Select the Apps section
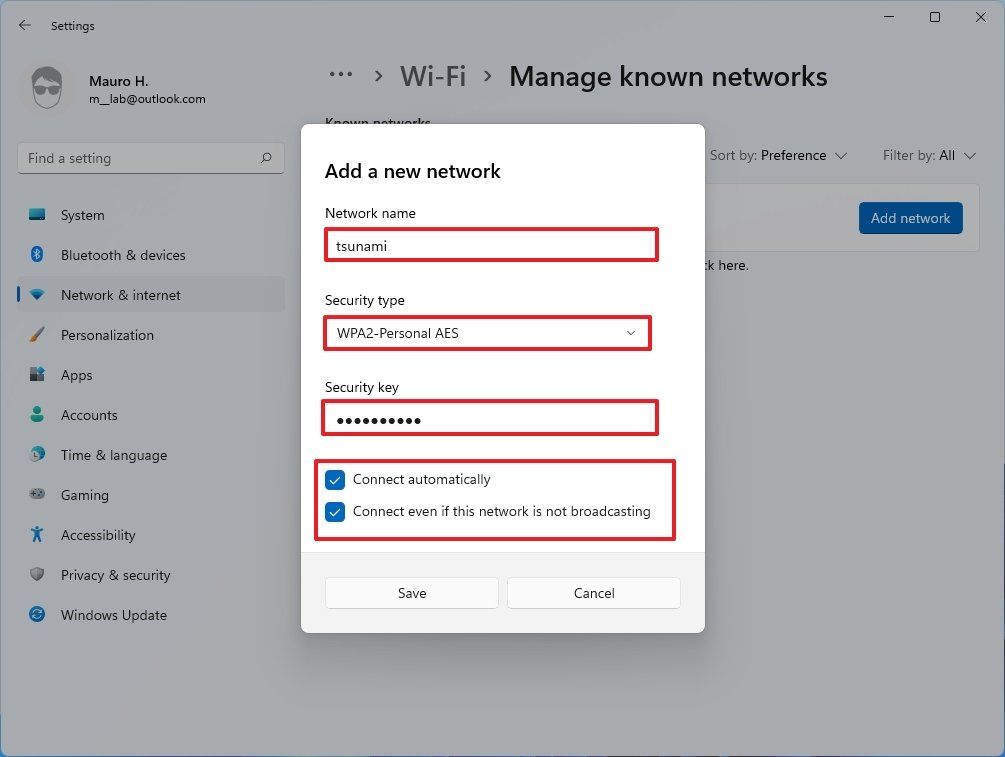The height and width of the screenshot is (757, 1005). click(76, 375)
